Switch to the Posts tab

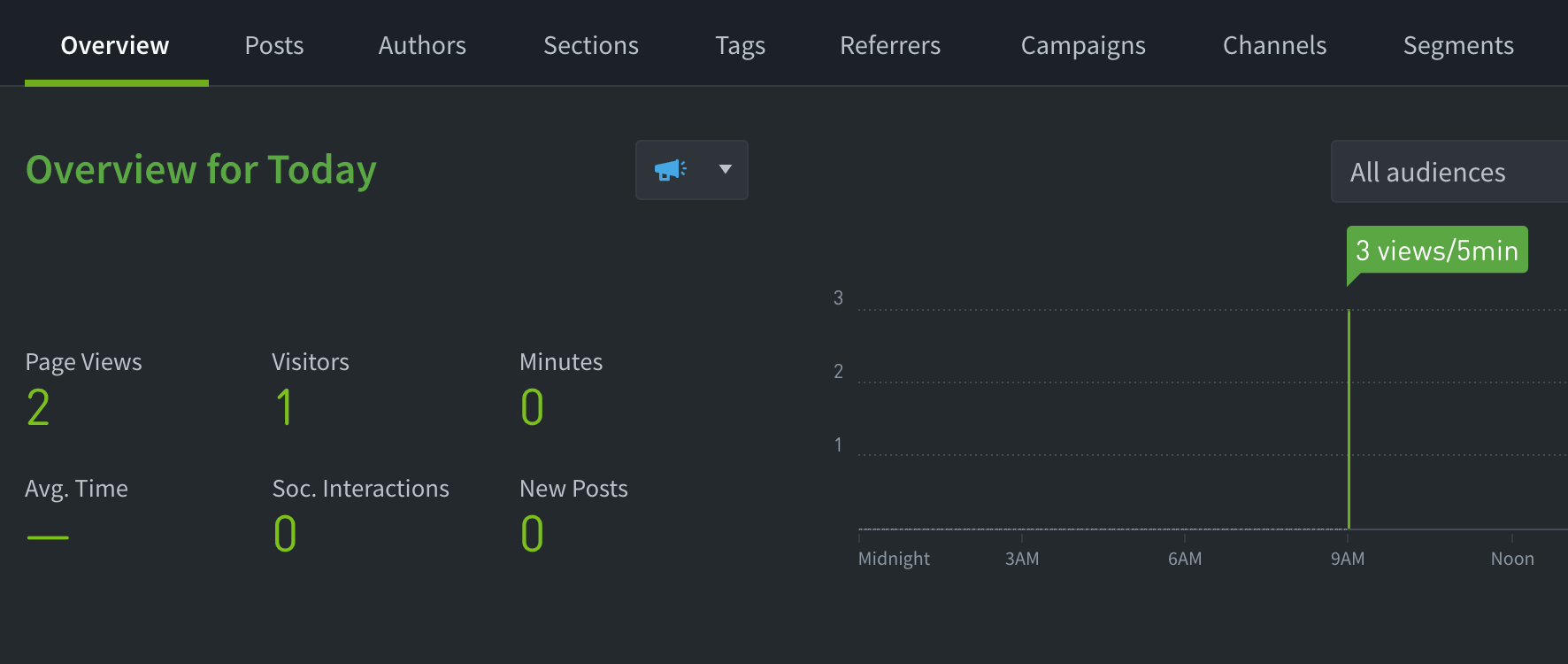(x=273, y=45)
